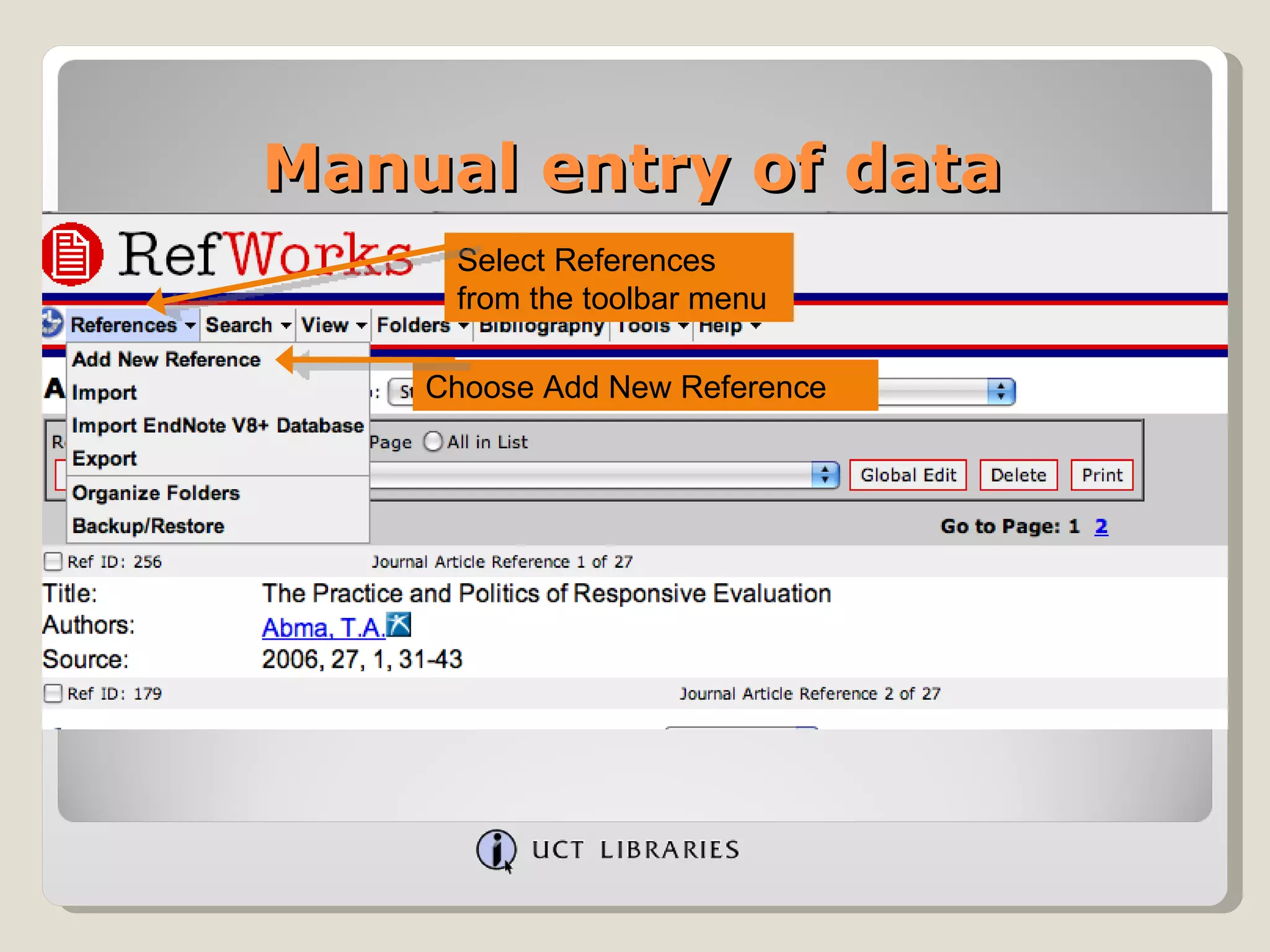Image resolution: width=1270 pixels, height=952 pixels.
Task: Click the Delete button
Action: point(1018,475)
